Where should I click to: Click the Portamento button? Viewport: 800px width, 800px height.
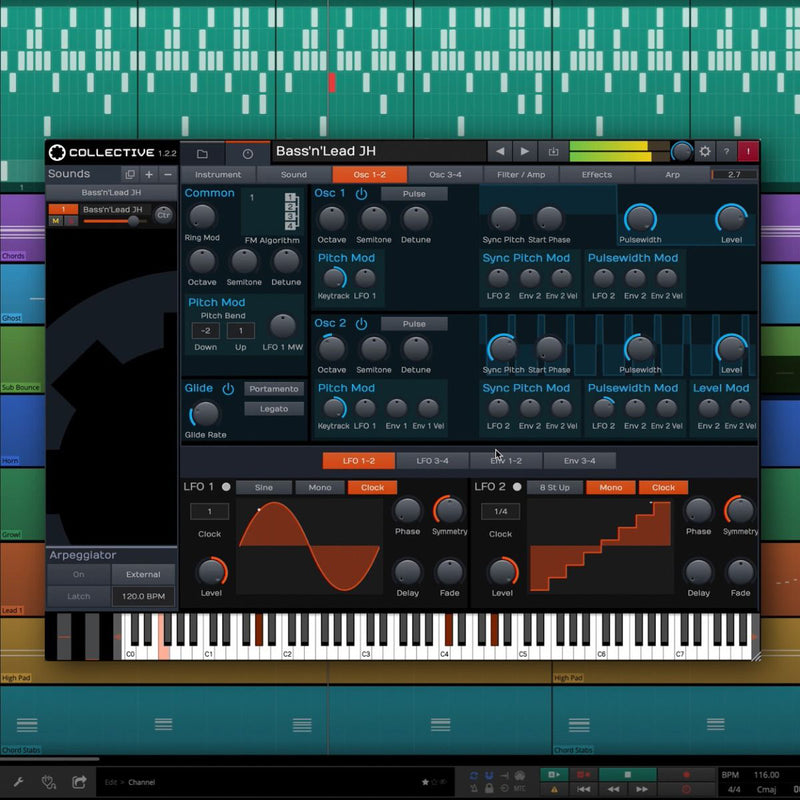(273, 389)
